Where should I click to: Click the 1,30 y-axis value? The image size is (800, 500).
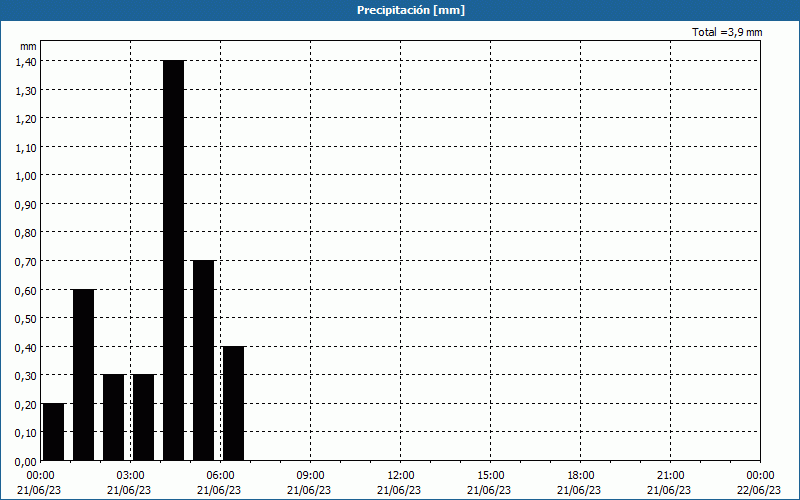(26, 90)
